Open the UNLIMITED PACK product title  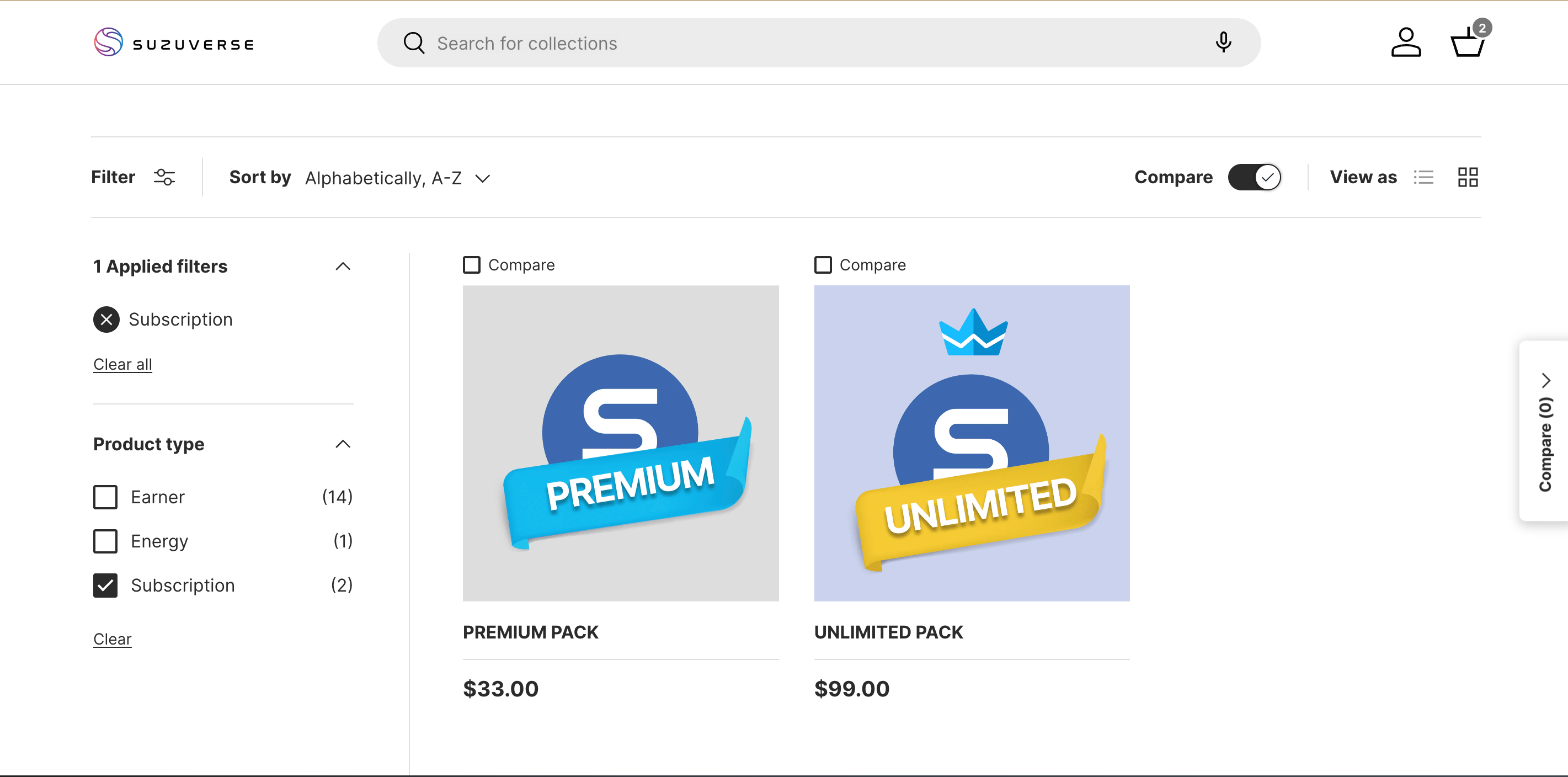click(x=888, y=632)
